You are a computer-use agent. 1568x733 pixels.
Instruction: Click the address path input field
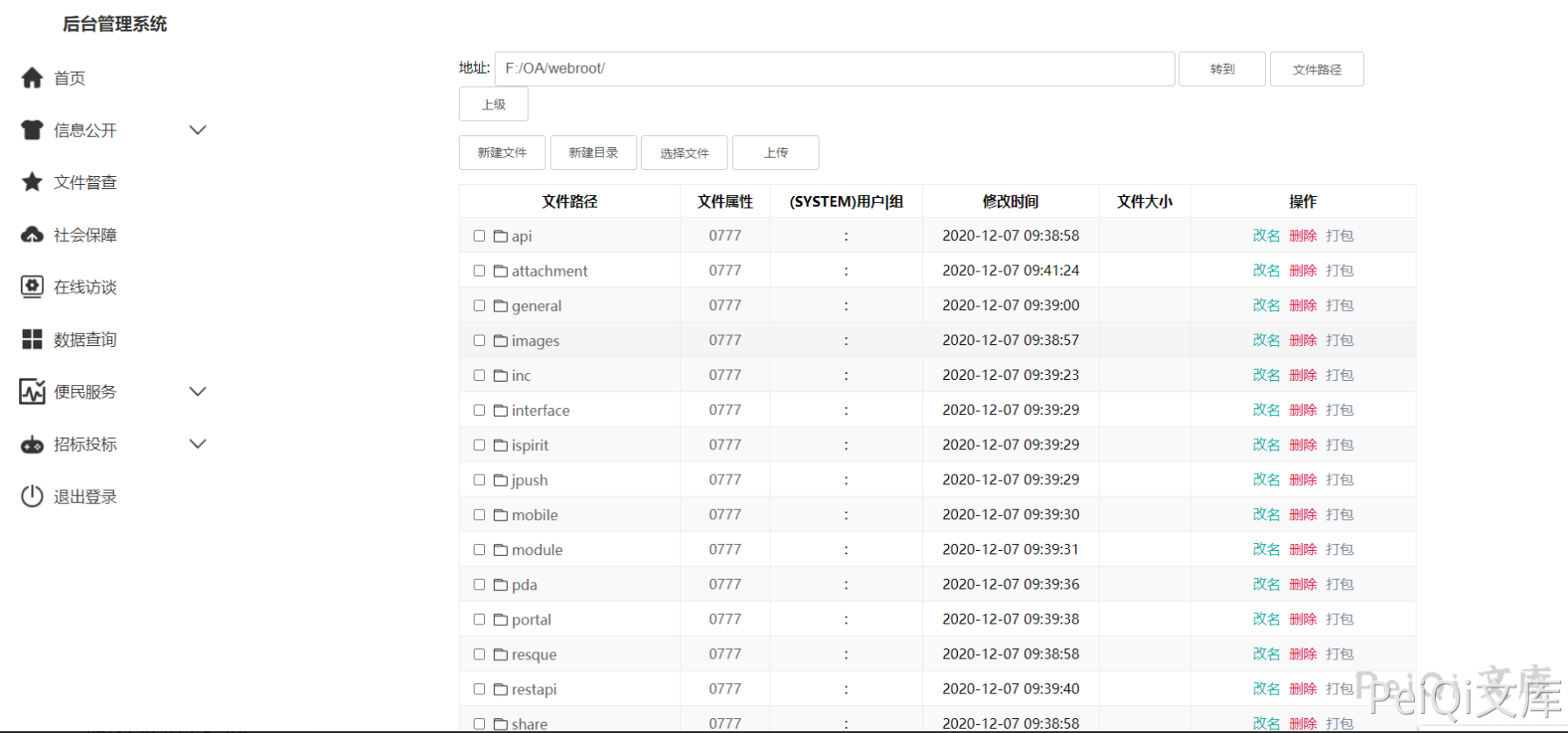point(833,68)
